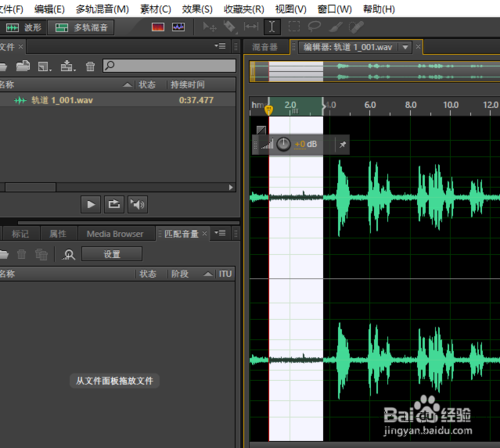Switch to Waveform view
Image resolution: width=500 pixels, height=448 pixels.
(23, 27)
